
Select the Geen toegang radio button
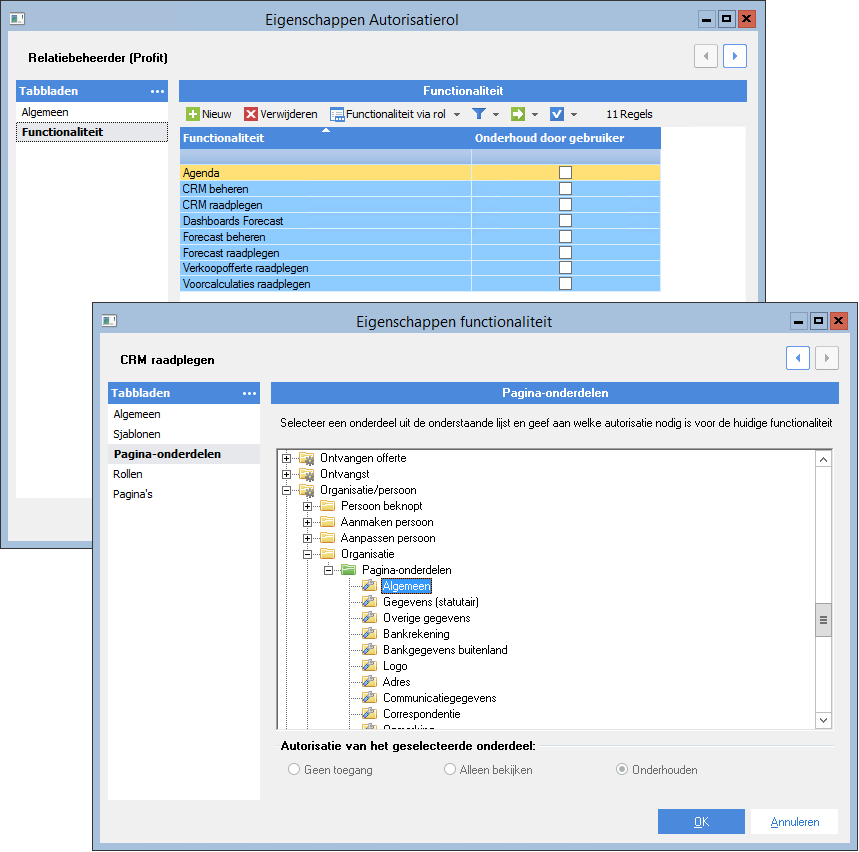(294, 769)
